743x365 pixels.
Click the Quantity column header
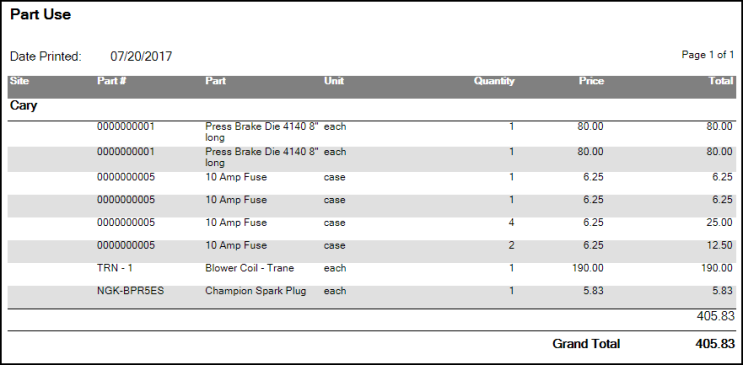point(494,81)
